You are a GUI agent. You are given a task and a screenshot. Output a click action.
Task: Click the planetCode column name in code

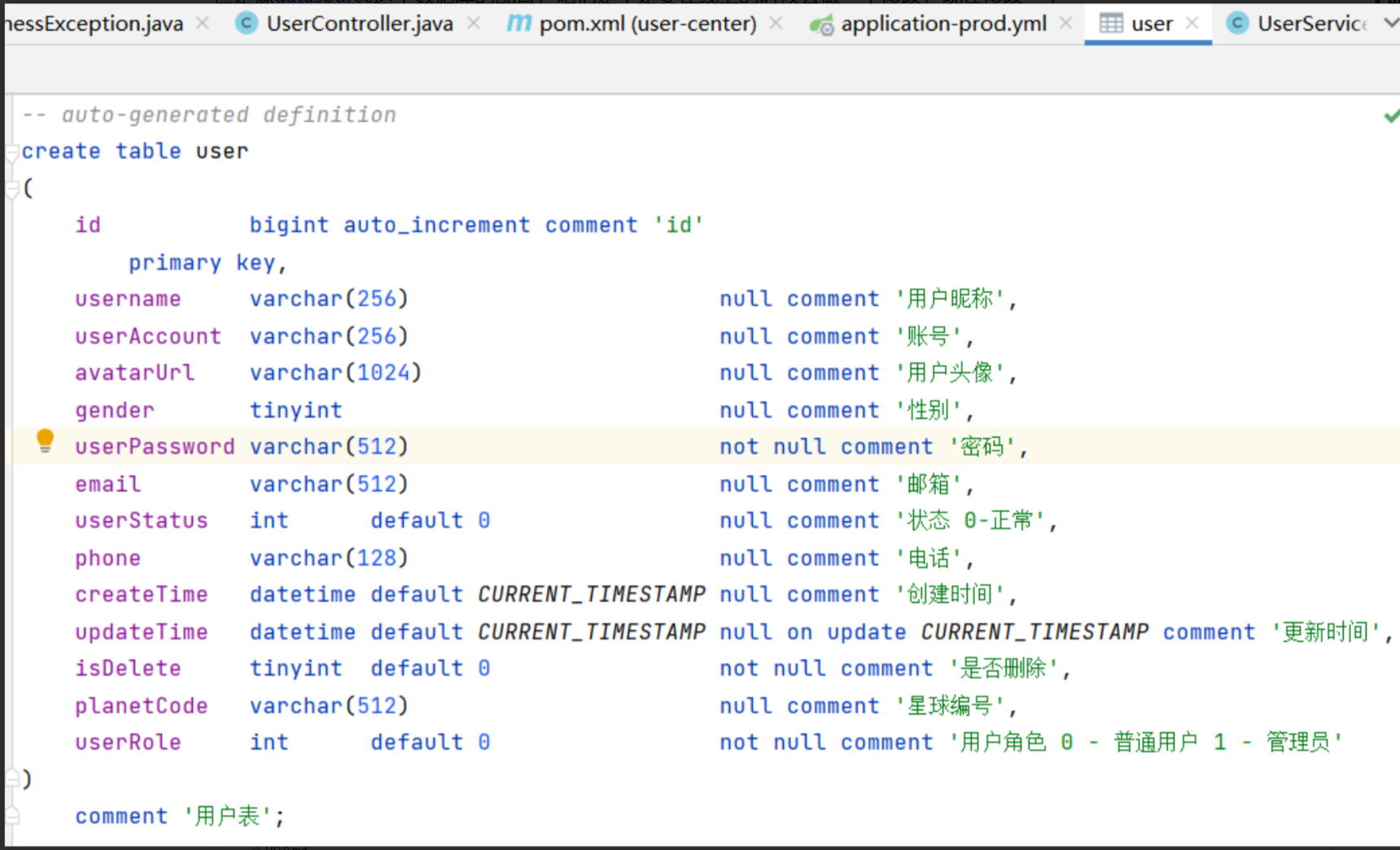pyautogui.click(x=142, y=706)
